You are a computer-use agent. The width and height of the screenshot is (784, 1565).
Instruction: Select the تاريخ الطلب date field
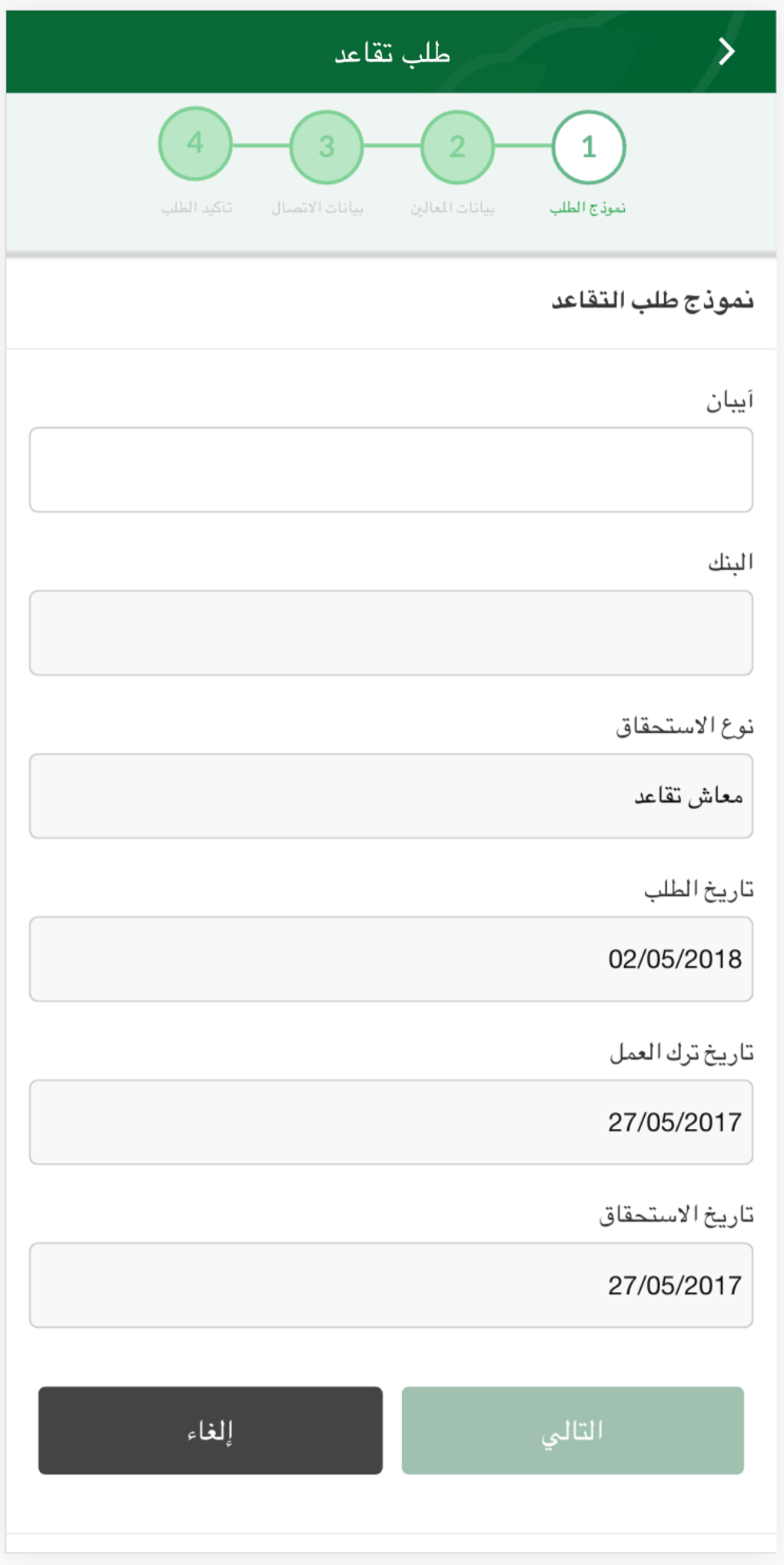pos(391,959)
